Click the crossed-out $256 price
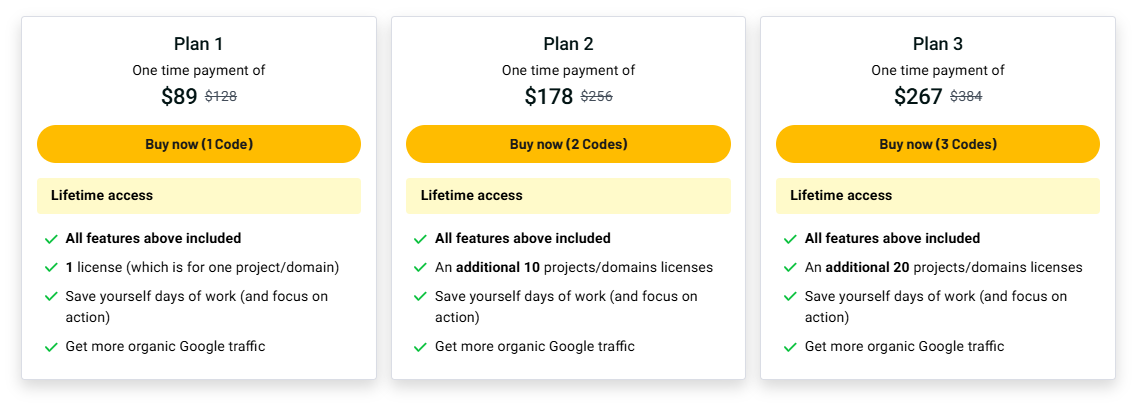The height and width of the screenshot is (407, 1137). click(x=596, y=97)
